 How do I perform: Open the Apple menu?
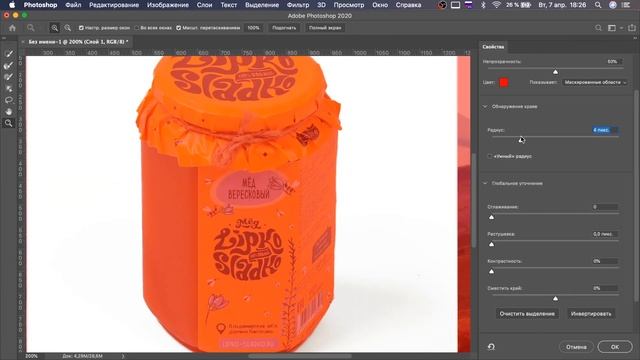click(12, 5)
